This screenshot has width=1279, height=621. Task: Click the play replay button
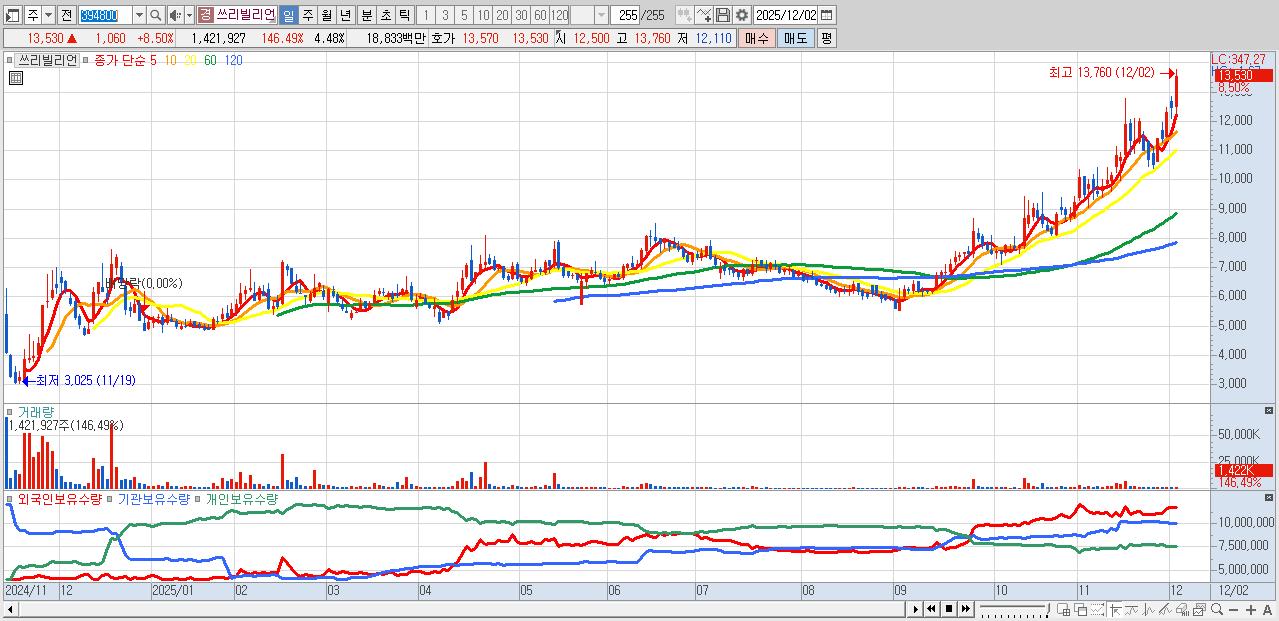(916, 609)
